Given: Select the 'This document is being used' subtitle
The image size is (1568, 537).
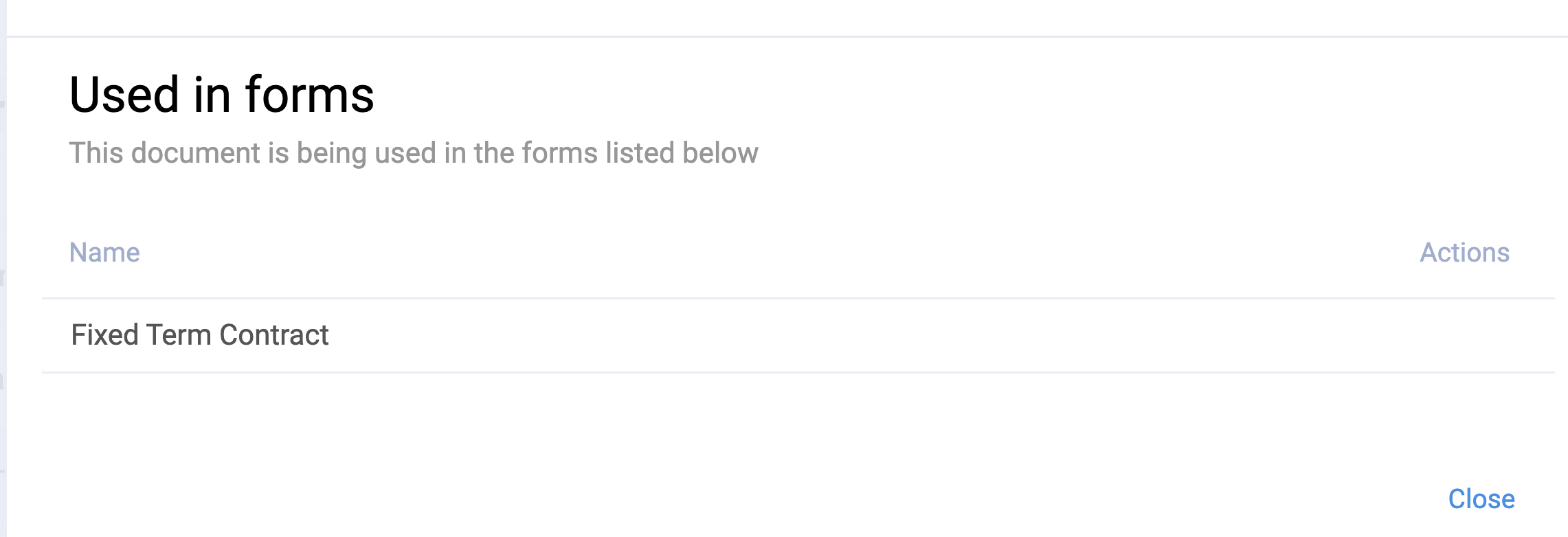Looking at the screenshot, I should coord(414,152).
